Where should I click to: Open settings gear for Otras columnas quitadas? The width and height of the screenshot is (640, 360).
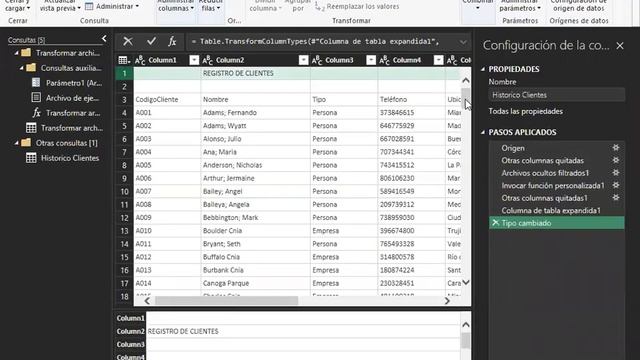(x=616, y=160)
